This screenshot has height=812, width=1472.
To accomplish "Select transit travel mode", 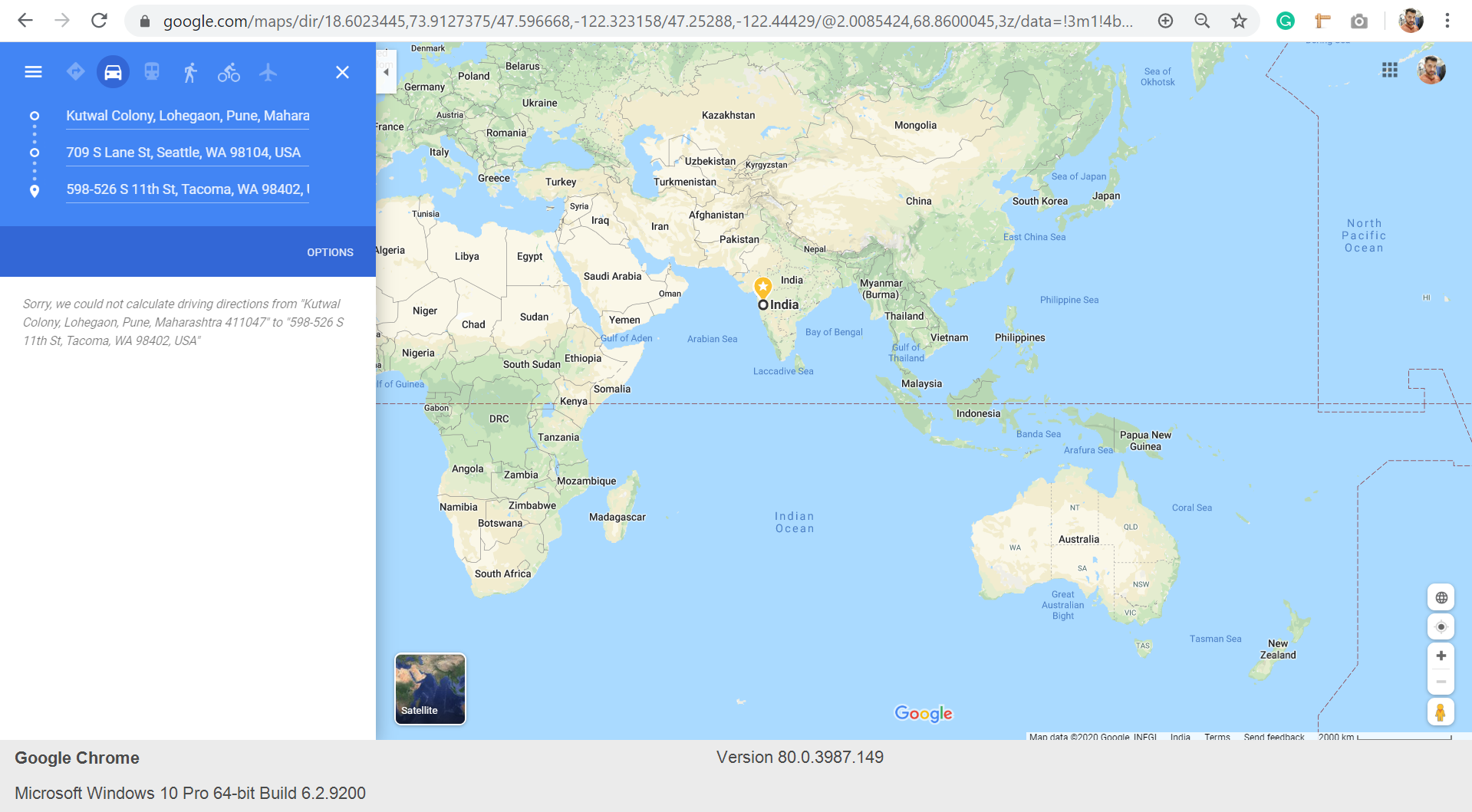I will (x=152, y=72).
